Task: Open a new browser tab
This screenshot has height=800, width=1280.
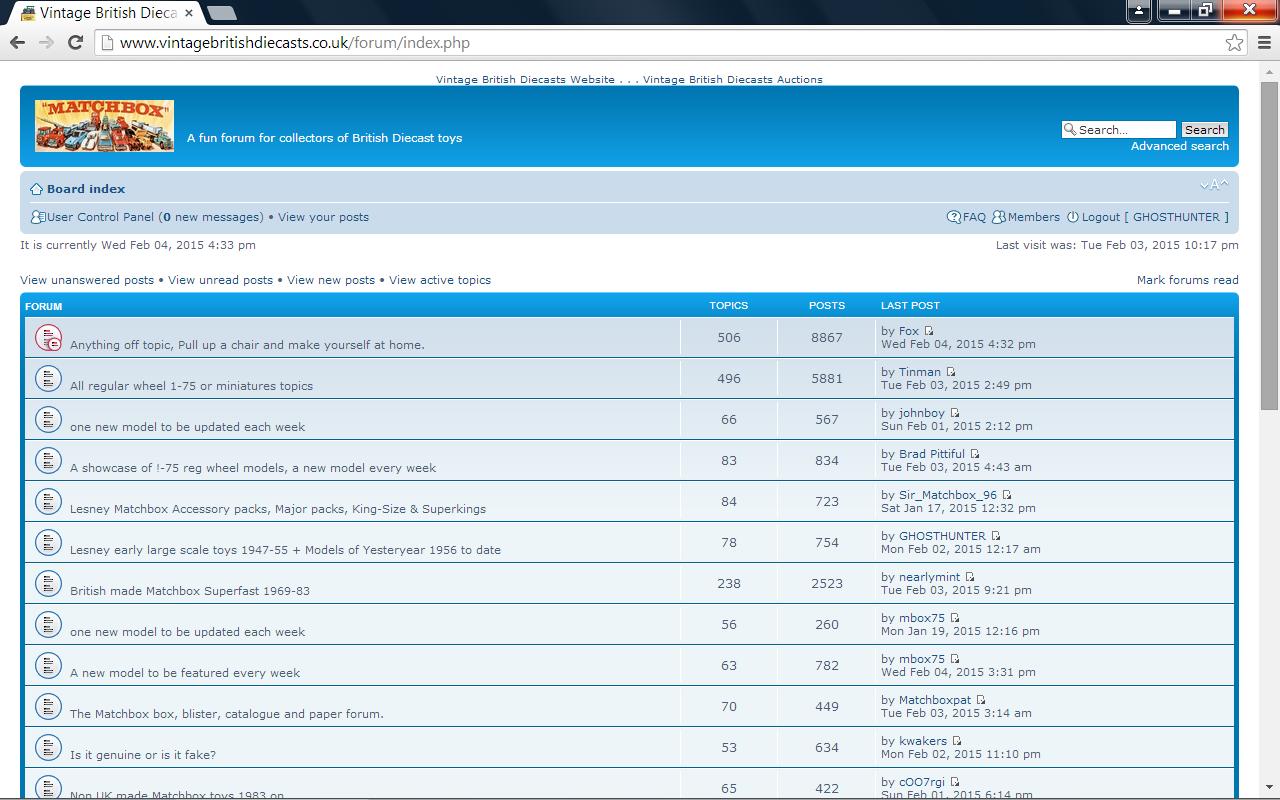Action: pyautogui.click(x=222, y=13)
